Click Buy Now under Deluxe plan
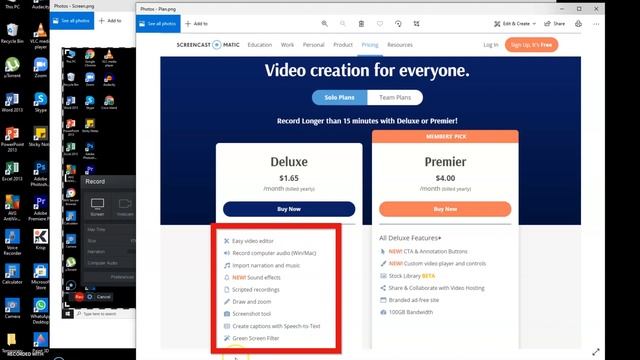The height and width of the screenshot is (360, 640). (289, 209)
